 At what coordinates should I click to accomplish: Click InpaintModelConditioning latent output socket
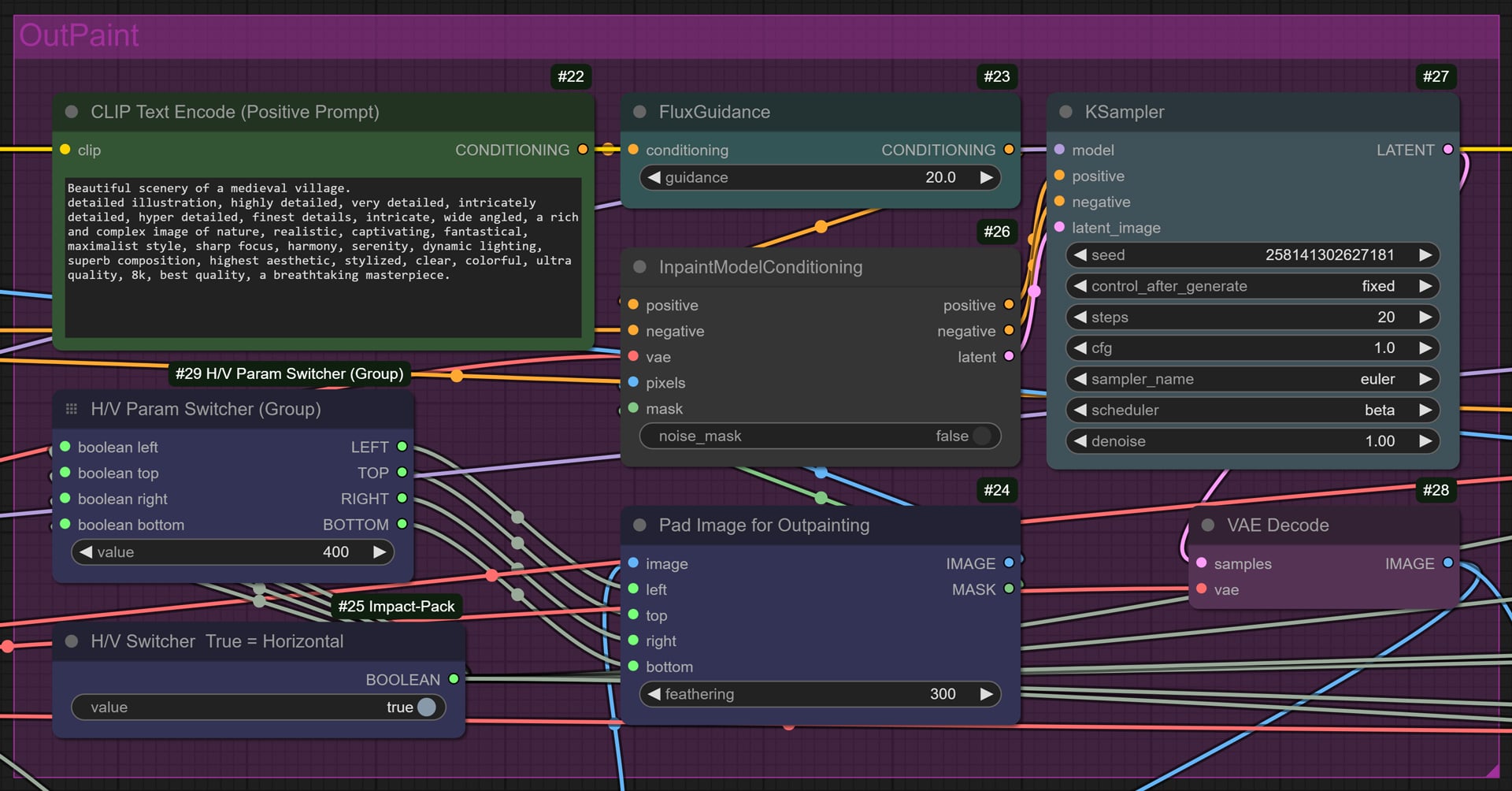[x=1009, y=357]
